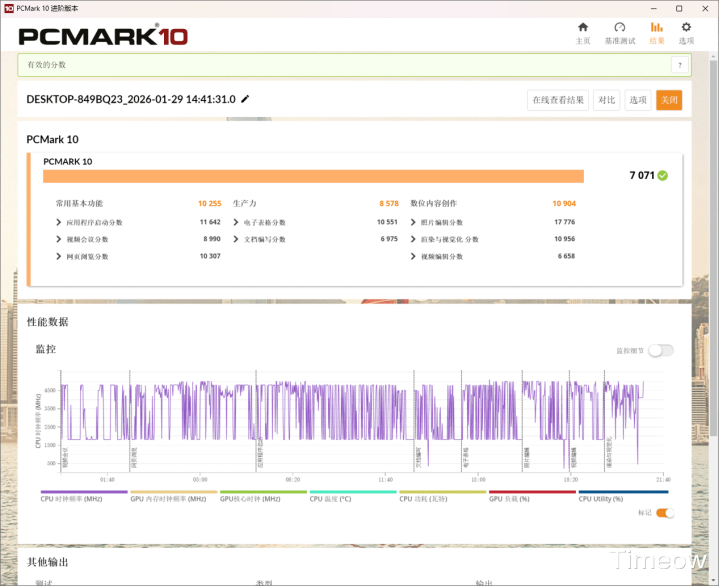Viewport: 719px width, 586px height.
Task: Expand the 照片编辑分数 row
Action: [x=414, y=222]
